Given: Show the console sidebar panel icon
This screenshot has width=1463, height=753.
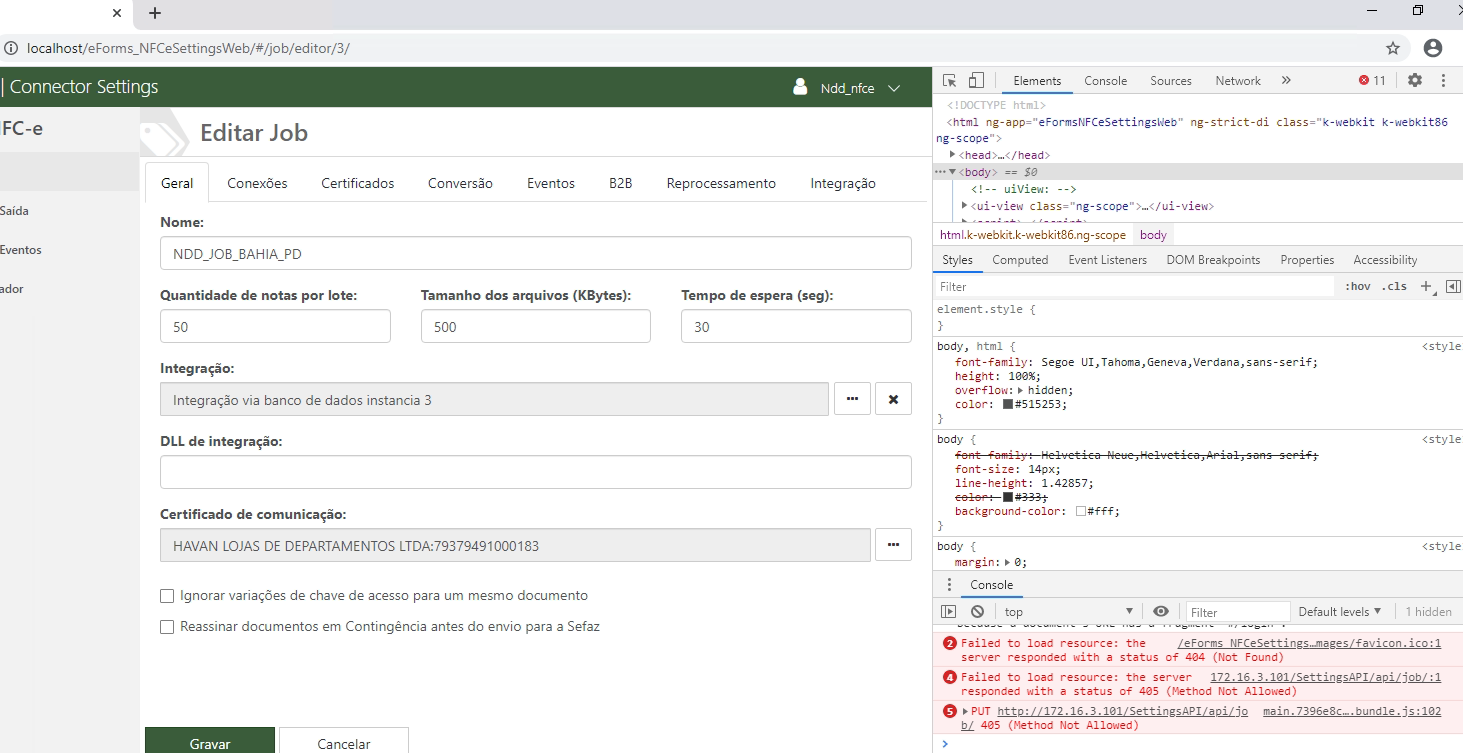Looking at the screenshot, I should tap(949, 612).
